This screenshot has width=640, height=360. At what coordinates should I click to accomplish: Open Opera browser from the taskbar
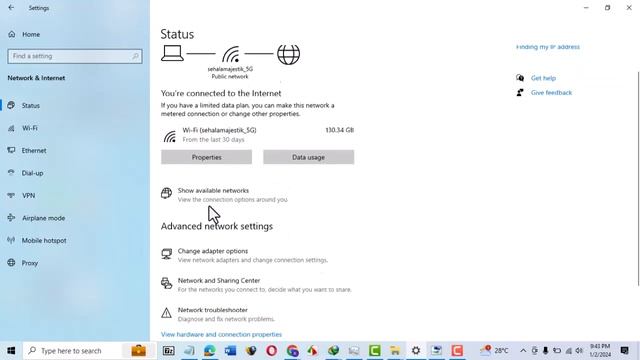pyautogui.click(x=271, y=351)
